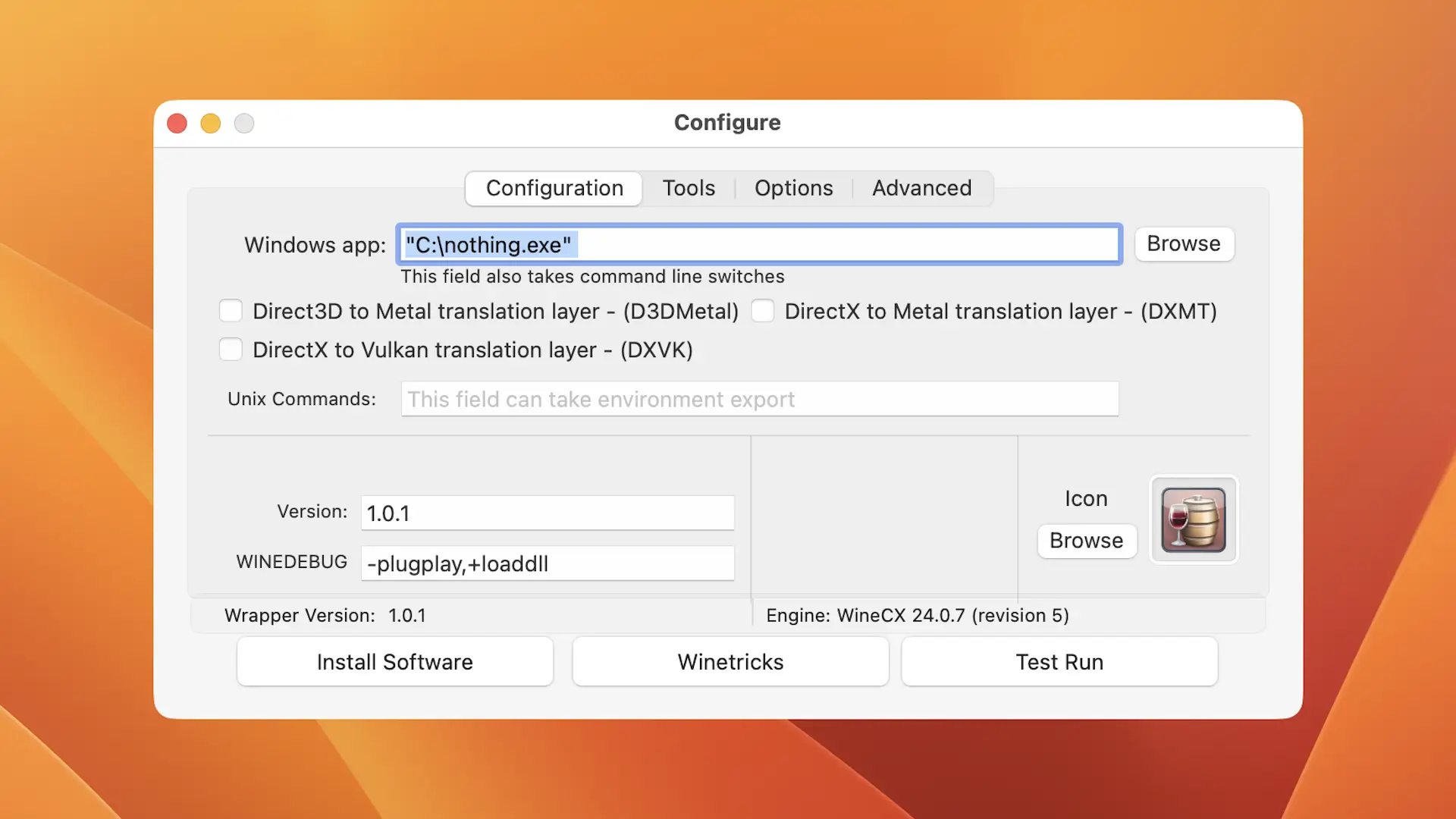This screenshot has height=819, width=1456.
Task: Close the Configure window with red button
Action: coord(177,123)
